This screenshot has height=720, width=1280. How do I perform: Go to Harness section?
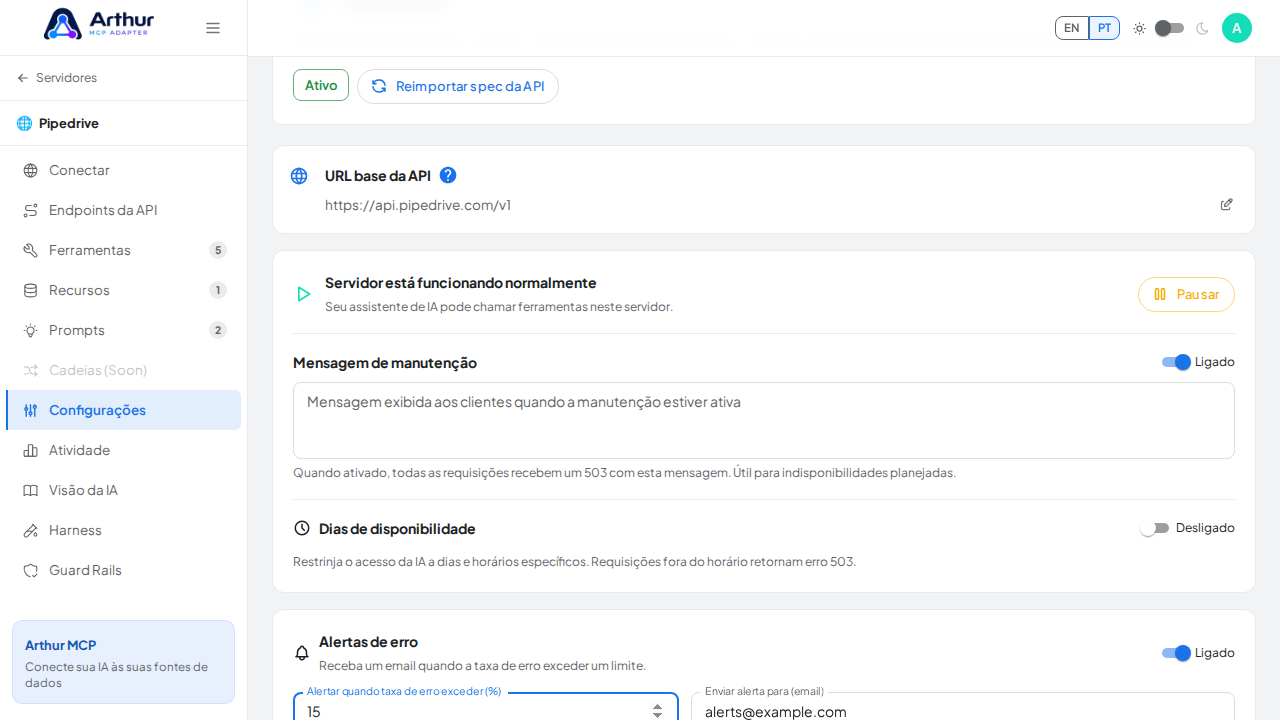click(123, 530)
